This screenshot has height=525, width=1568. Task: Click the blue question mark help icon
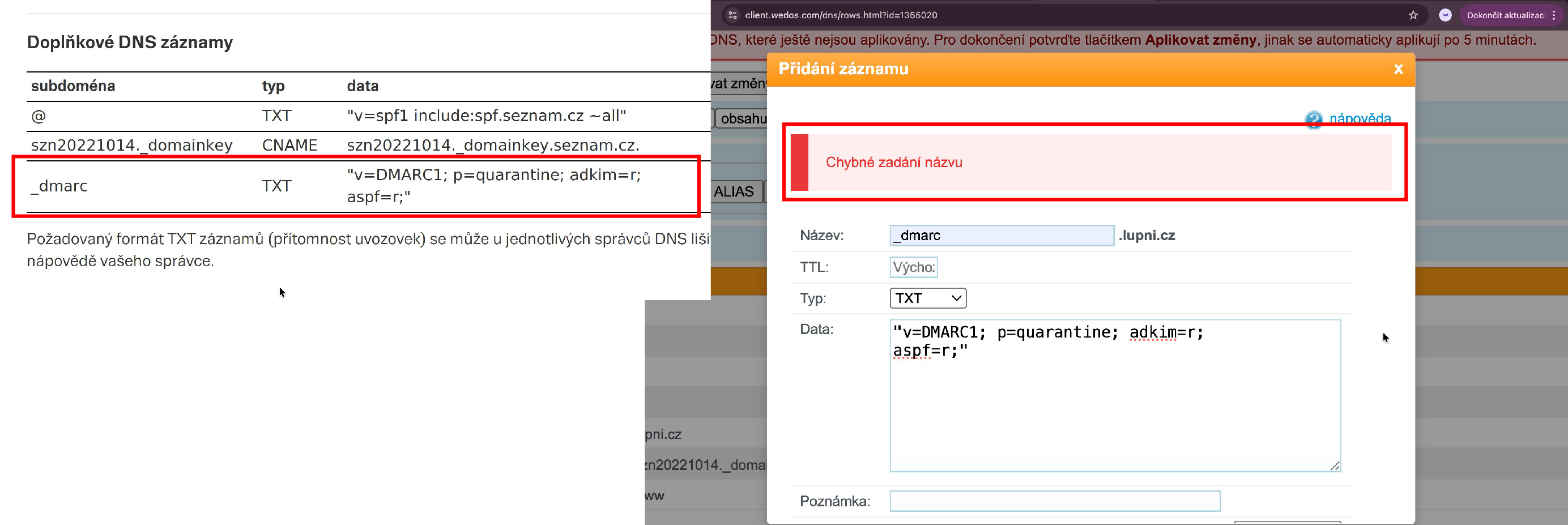[x=1313, y=119]
